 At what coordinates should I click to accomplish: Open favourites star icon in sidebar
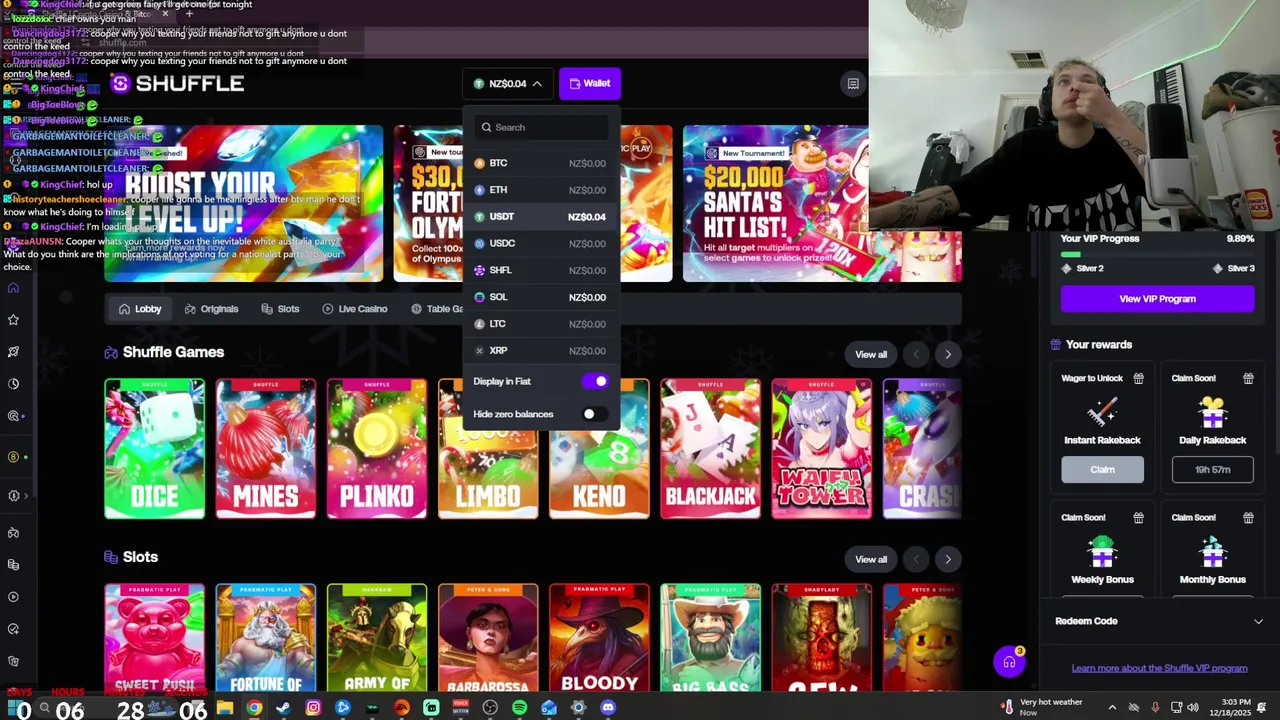[13, 320]
